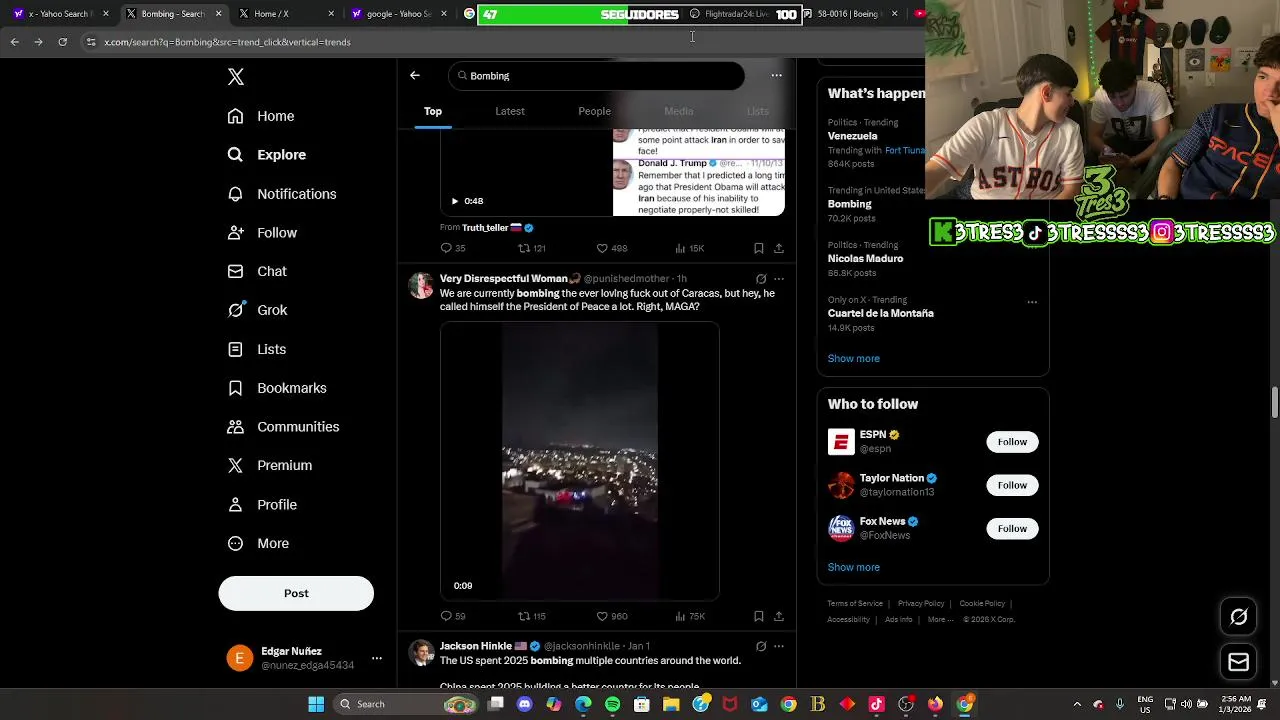Open more options on Jackson Hinkle post
Screen dimensions: 1280x720
(x=779, y=646)
